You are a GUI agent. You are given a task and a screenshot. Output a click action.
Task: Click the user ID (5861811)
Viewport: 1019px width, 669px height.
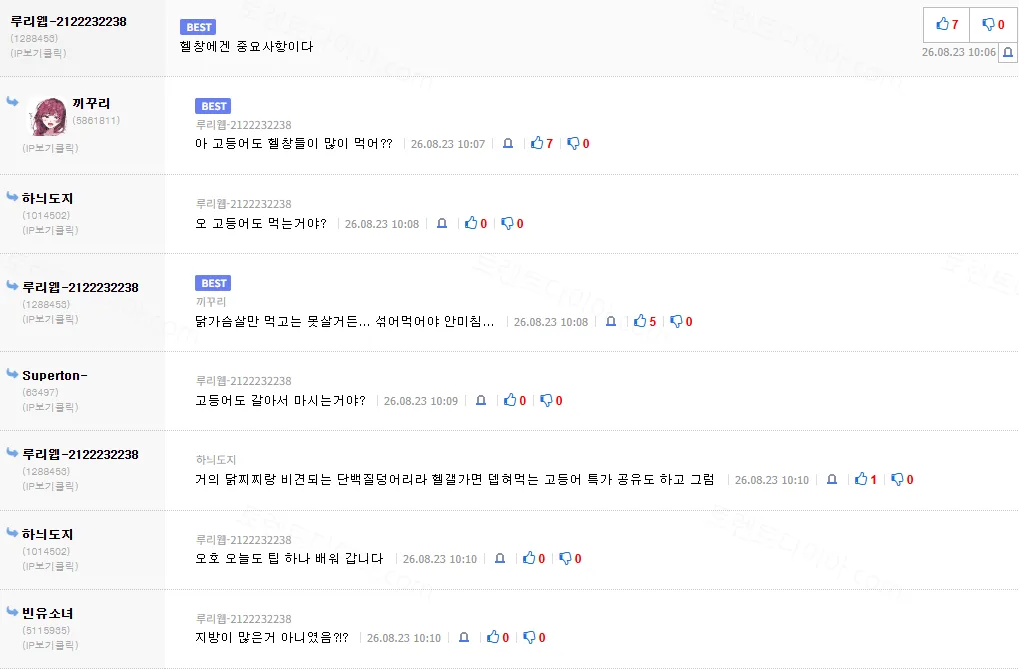click(x=96, y=120)
